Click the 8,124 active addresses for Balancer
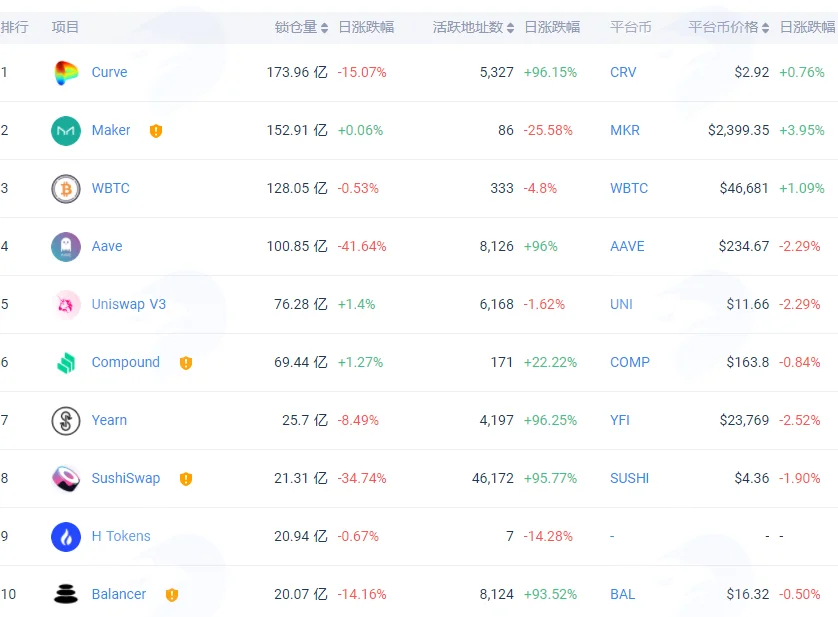838x617 pixels. 496,594
